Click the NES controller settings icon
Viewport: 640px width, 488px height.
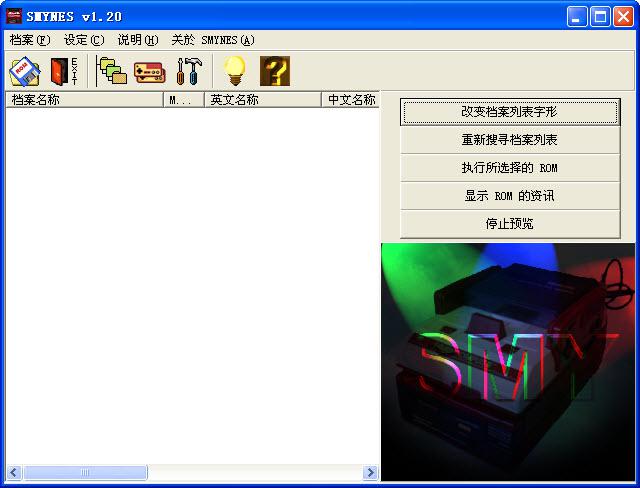tap(150, 71)
